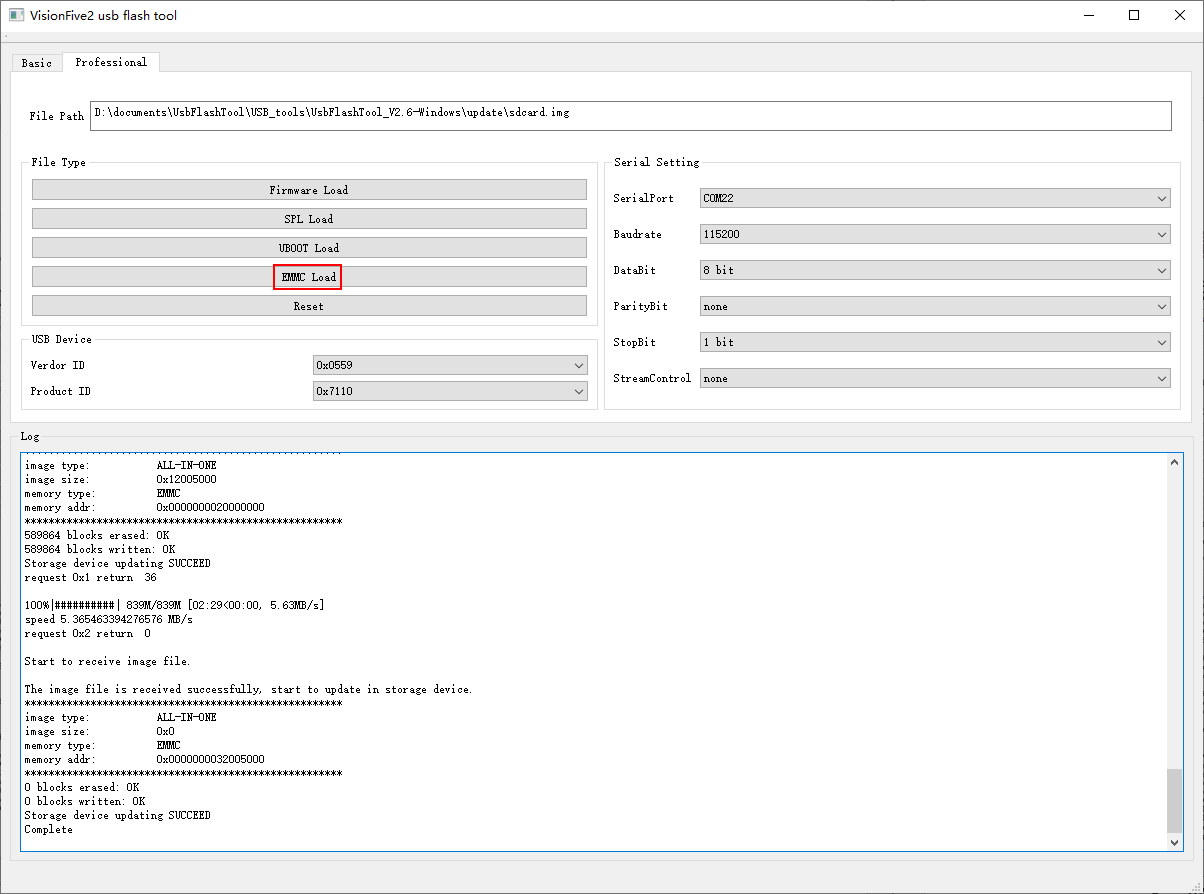Click the log scrollbar down arrow
Screen dimensions: 1204x894
tap(1175, 843)
